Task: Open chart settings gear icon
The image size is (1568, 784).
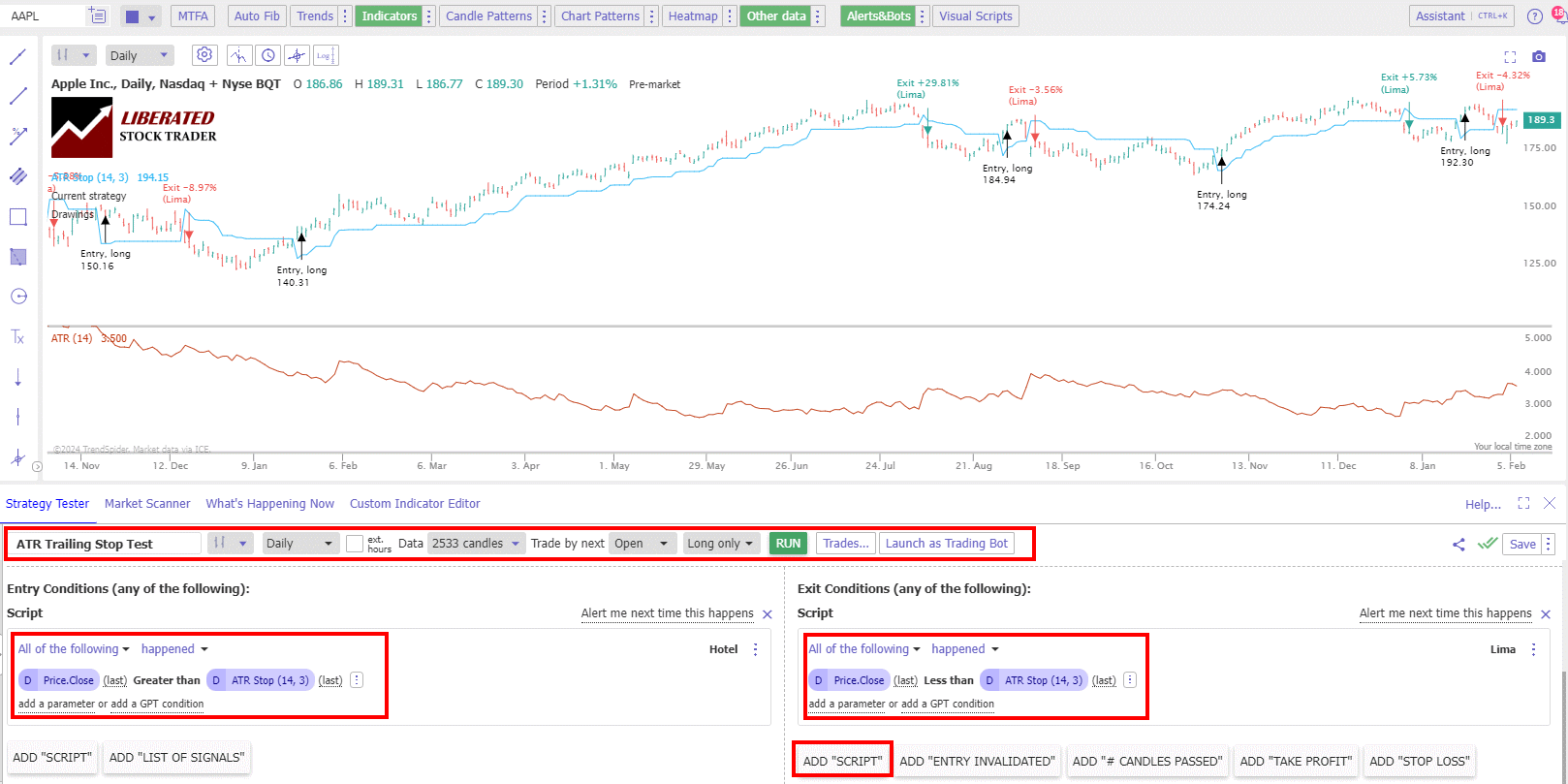Action: point(204,55)
